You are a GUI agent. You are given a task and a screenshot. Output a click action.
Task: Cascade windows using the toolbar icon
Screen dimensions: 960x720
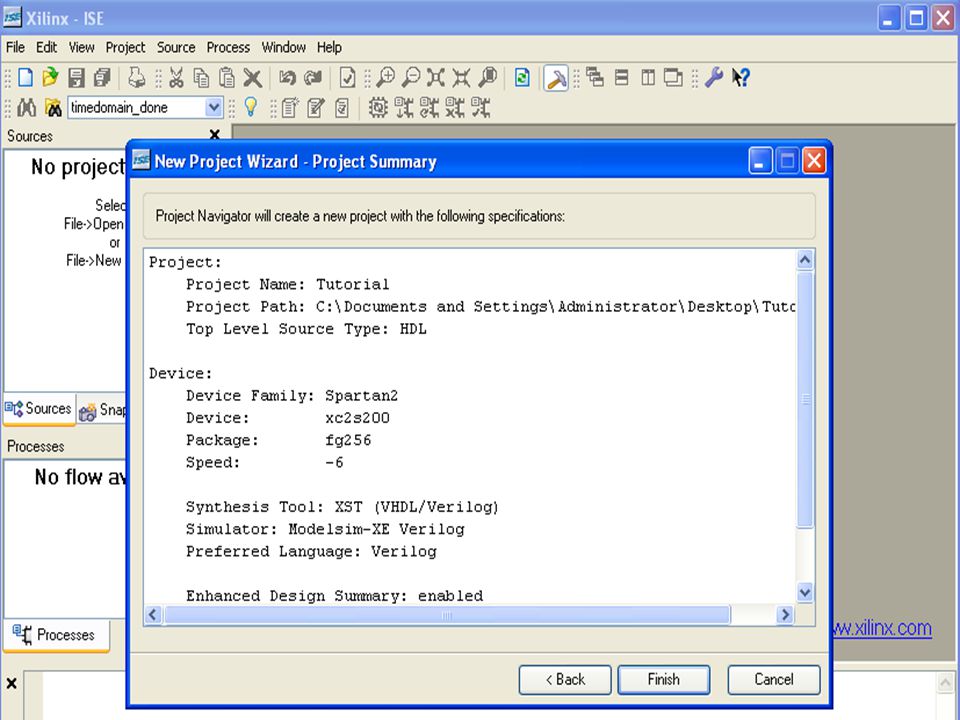point(594,78)
